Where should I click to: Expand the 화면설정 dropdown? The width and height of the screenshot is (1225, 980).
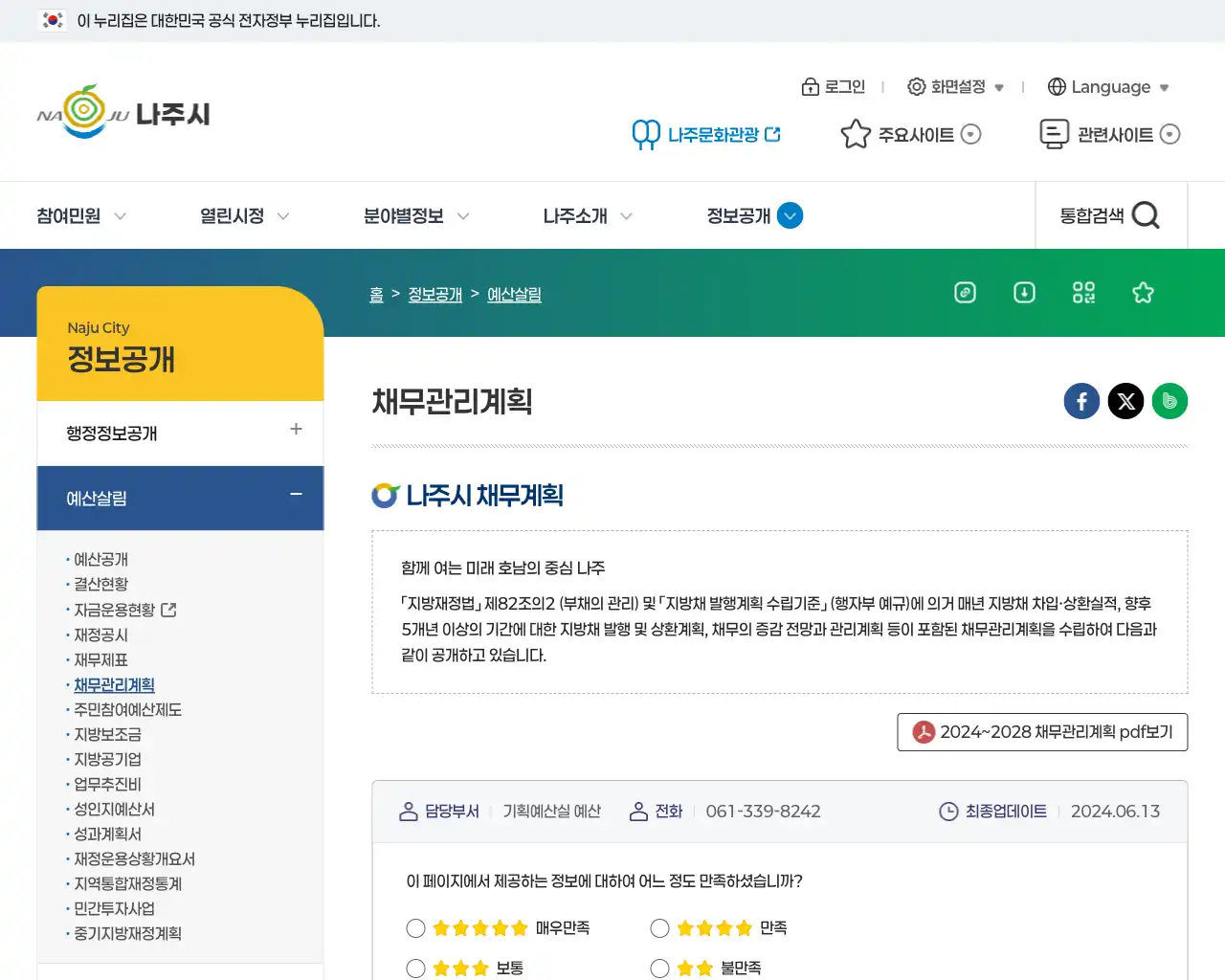(956, 87)
